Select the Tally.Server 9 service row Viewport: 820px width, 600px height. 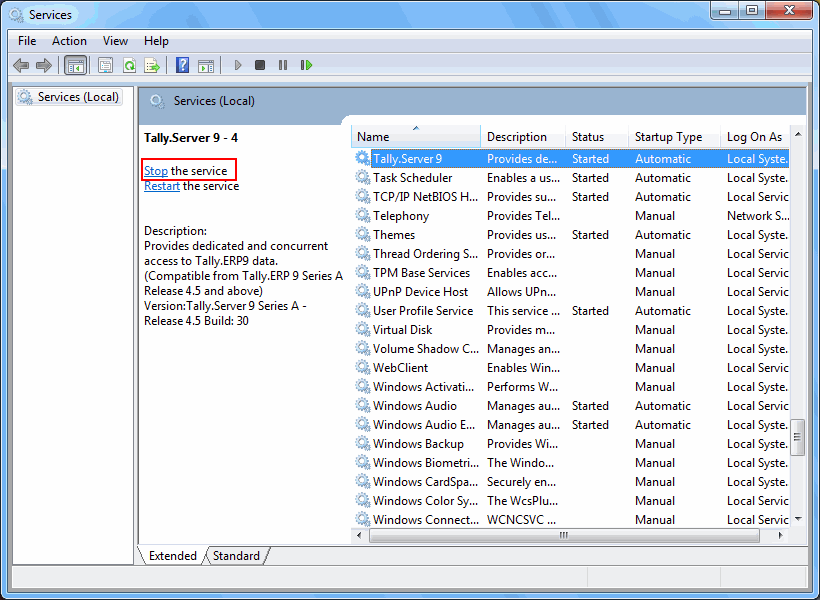pyautogui.click(x=571, y=159)
